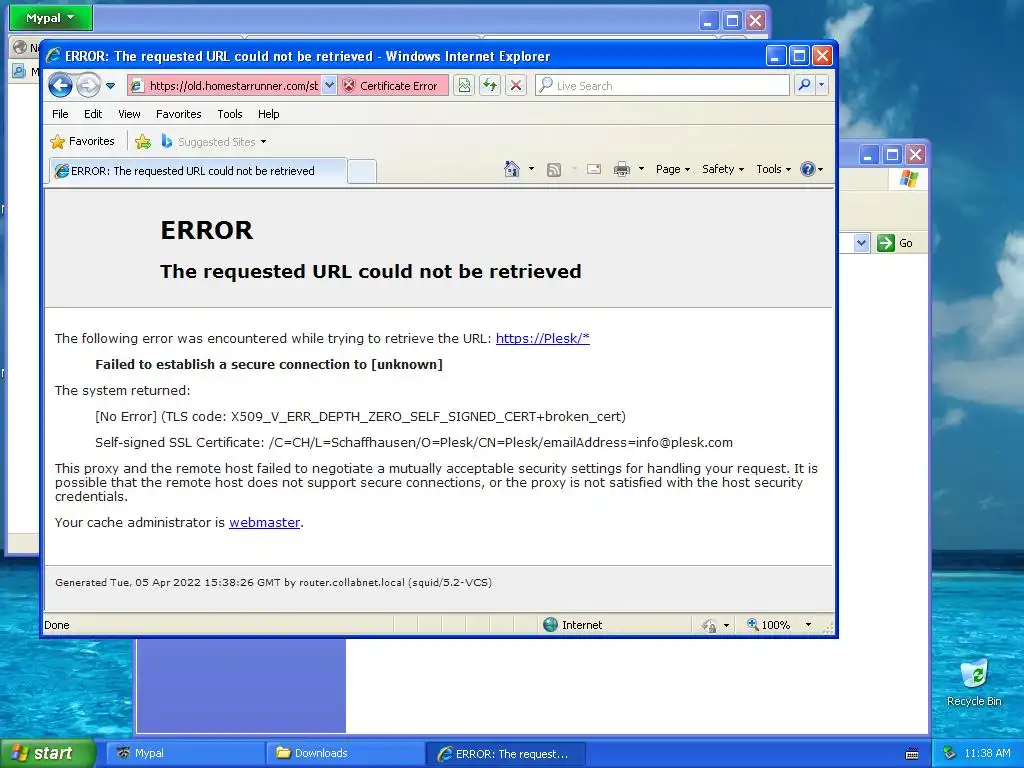
Task: Open the Favorites star button panel
Action: tap(83, 141)
